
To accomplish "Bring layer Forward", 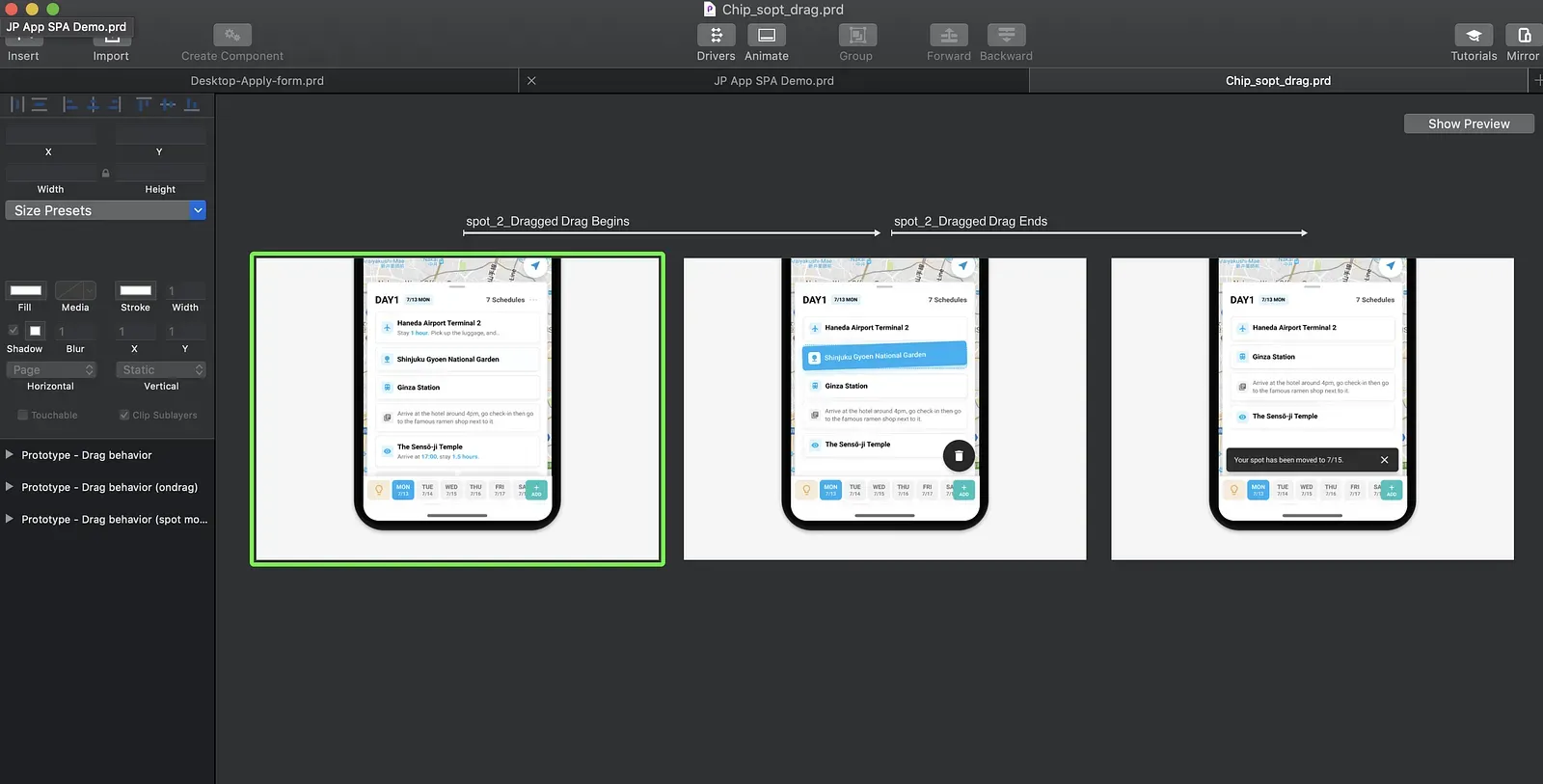I will click(948, 36).
